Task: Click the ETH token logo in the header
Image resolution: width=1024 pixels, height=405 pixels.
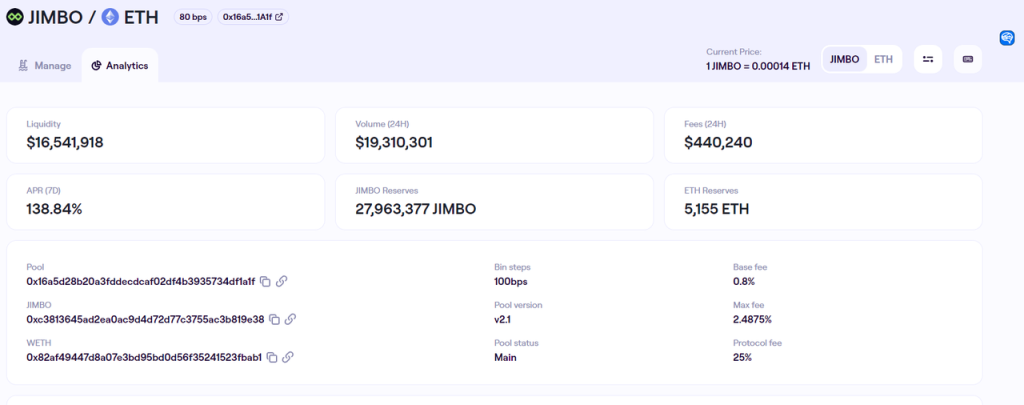Action: (110, 17)
